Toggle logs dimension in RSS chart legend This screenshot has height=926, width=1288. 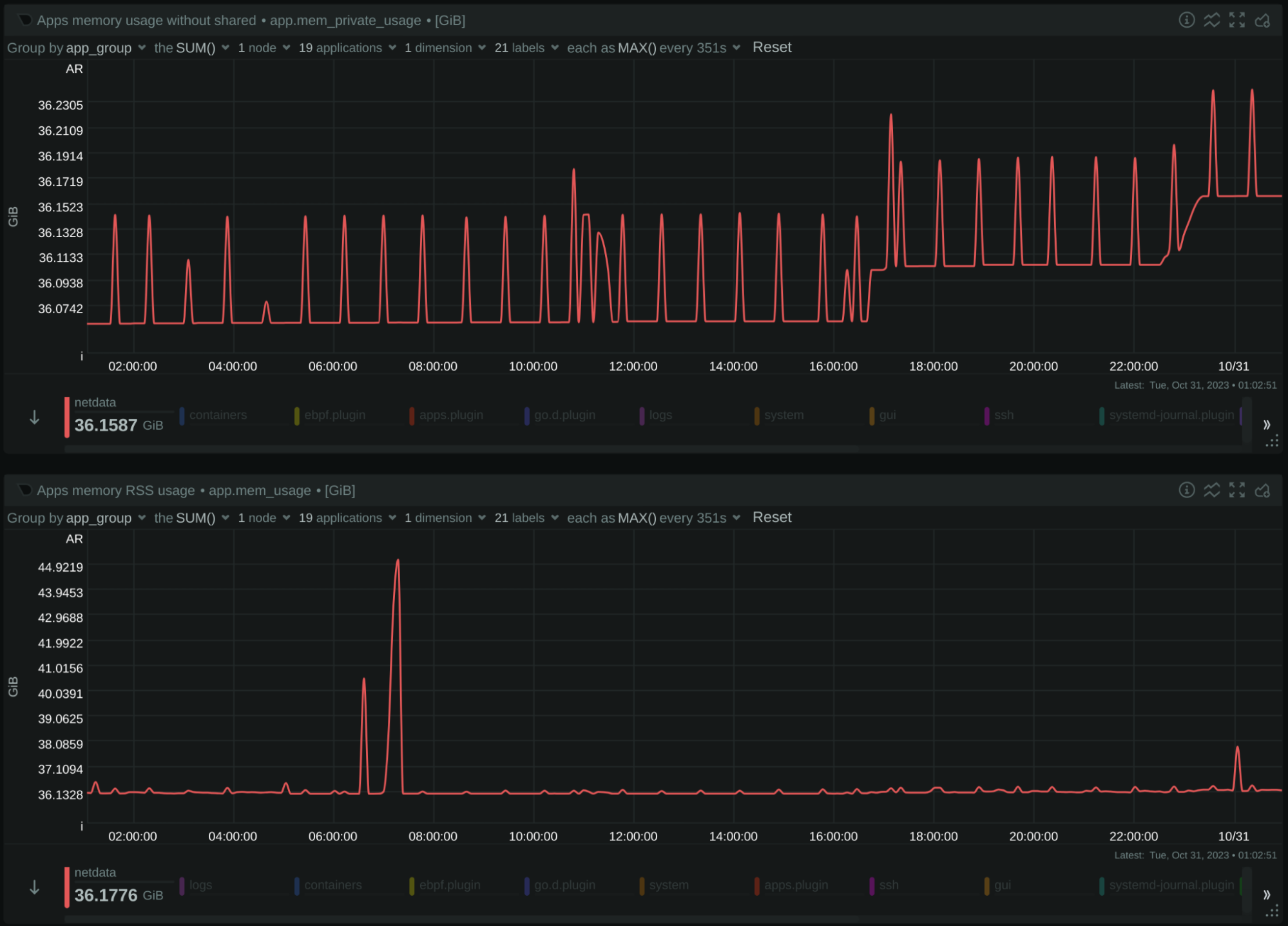point(200,885)
